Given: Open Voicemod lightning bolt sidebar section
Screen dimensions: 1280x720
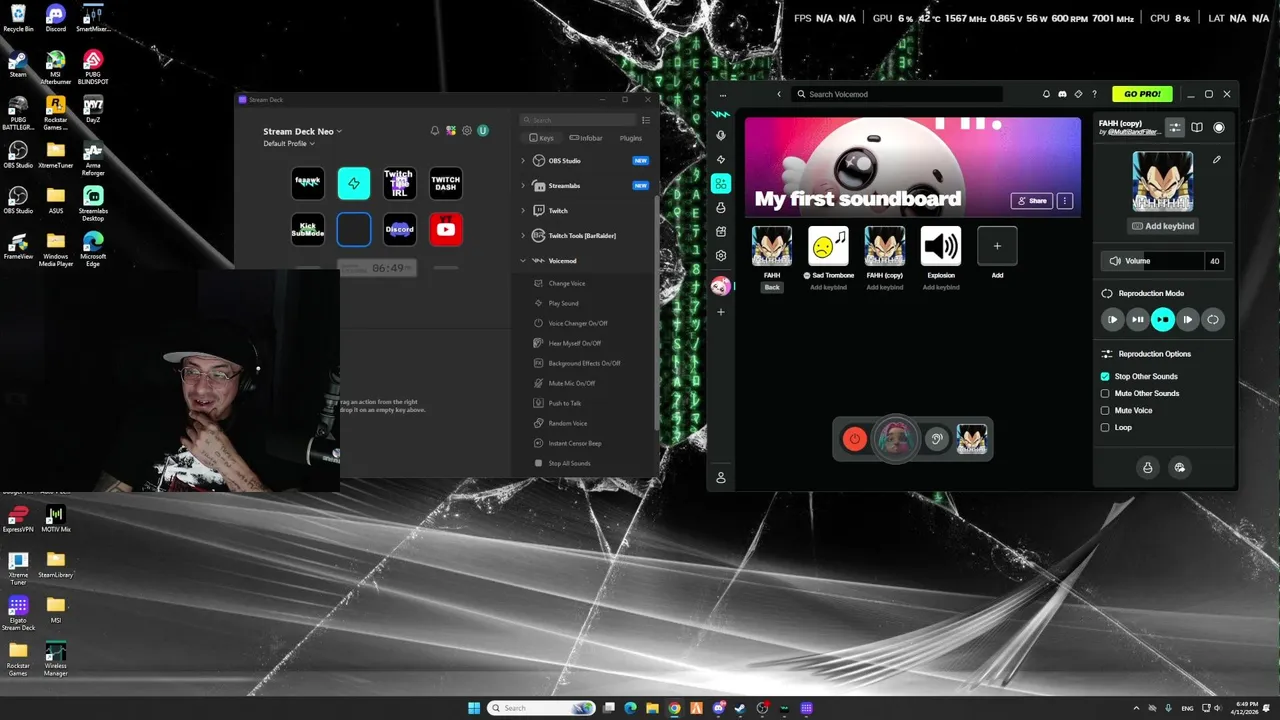Looking at the screenshot, I should tap(721, 160).
